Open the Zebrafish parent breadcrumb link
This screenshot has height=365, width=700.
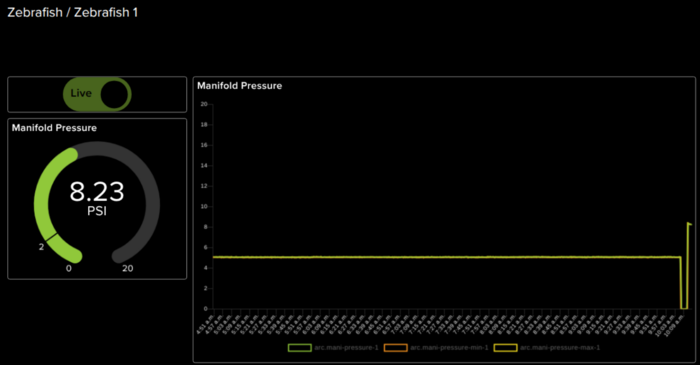click(35, 12)
